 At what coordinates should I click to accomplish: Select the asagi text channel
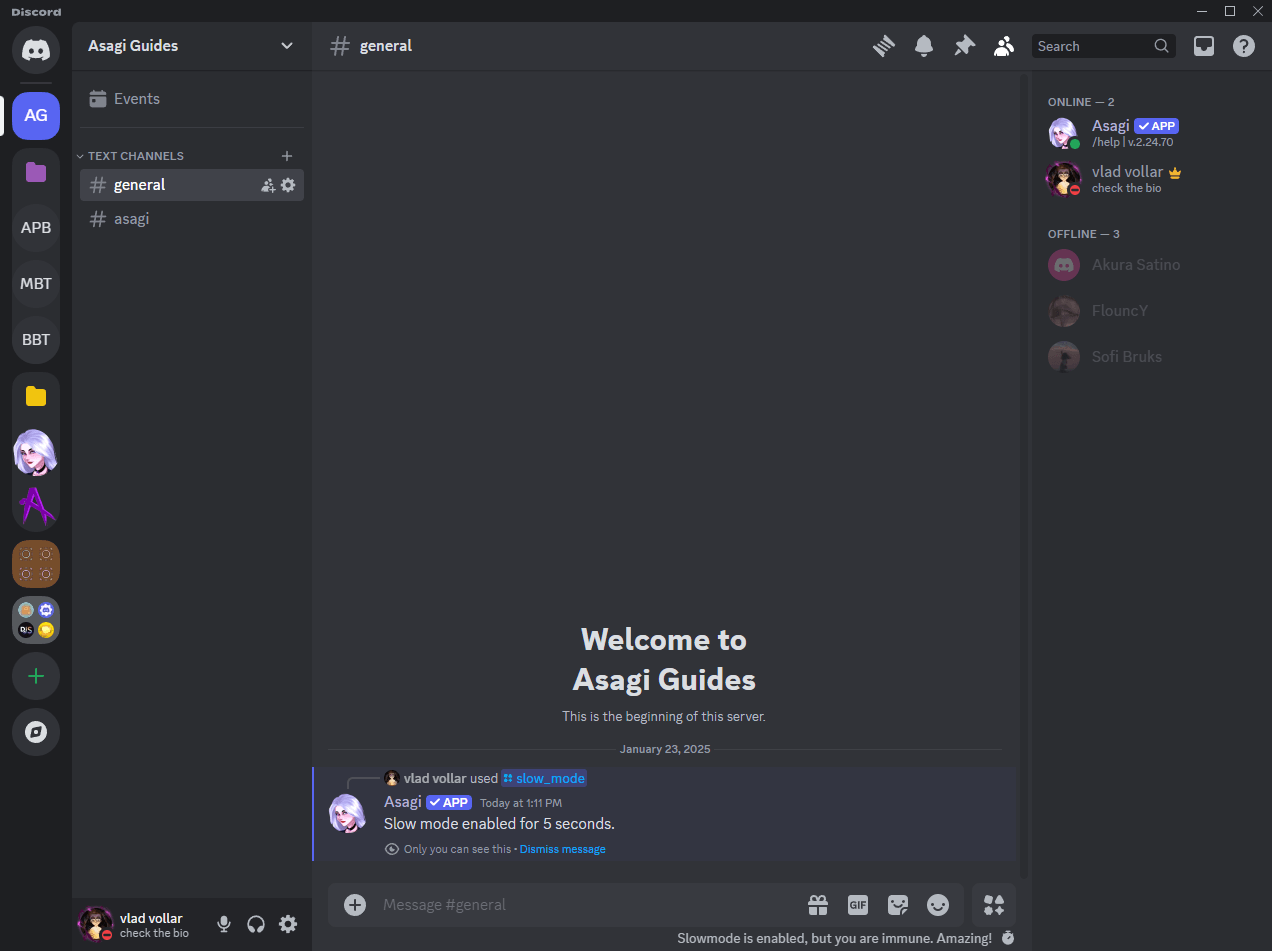click(x=191, y=219)
